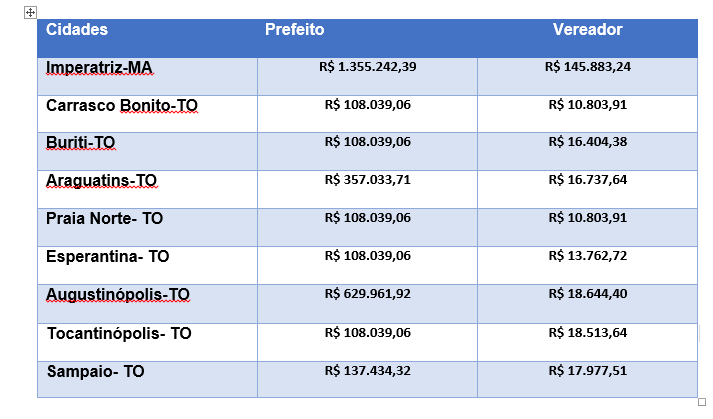Click the Sampaio- TO cell
The height and width of the screenshot is (419, 713).
[95, 371]
